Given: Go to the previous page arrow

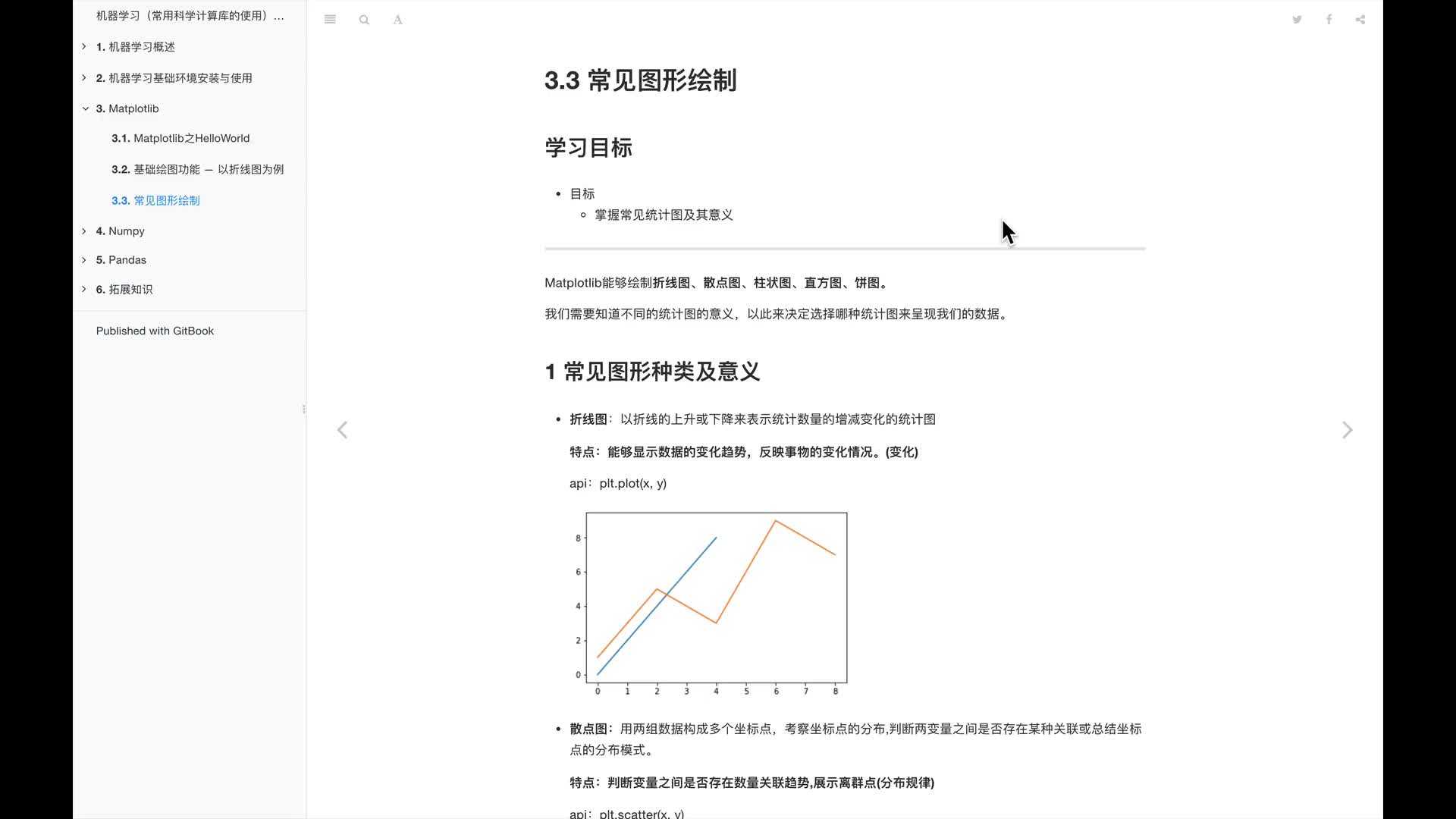Looking at the screenshot, I should [343, 430].
